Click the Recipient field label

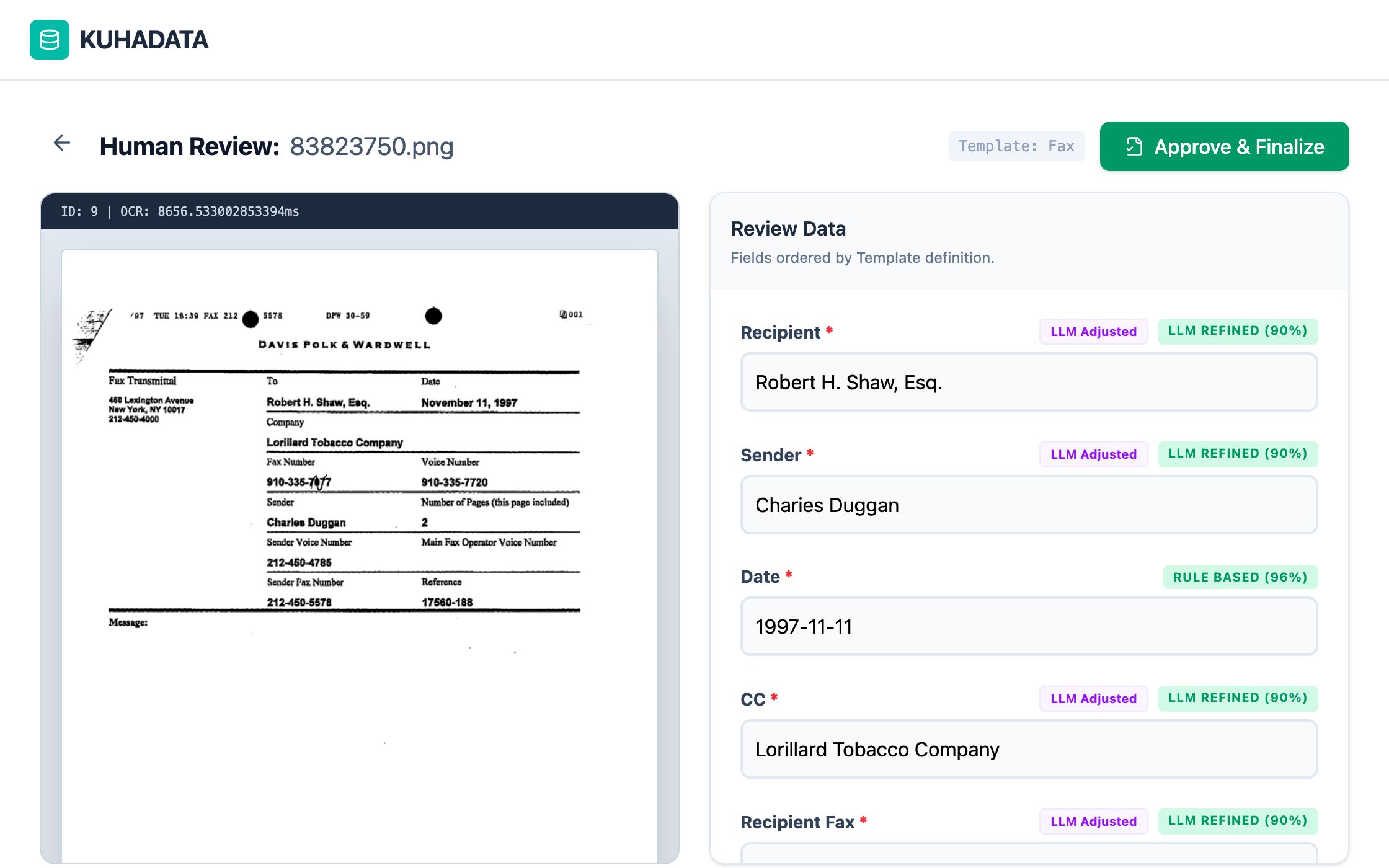[780, 332]
